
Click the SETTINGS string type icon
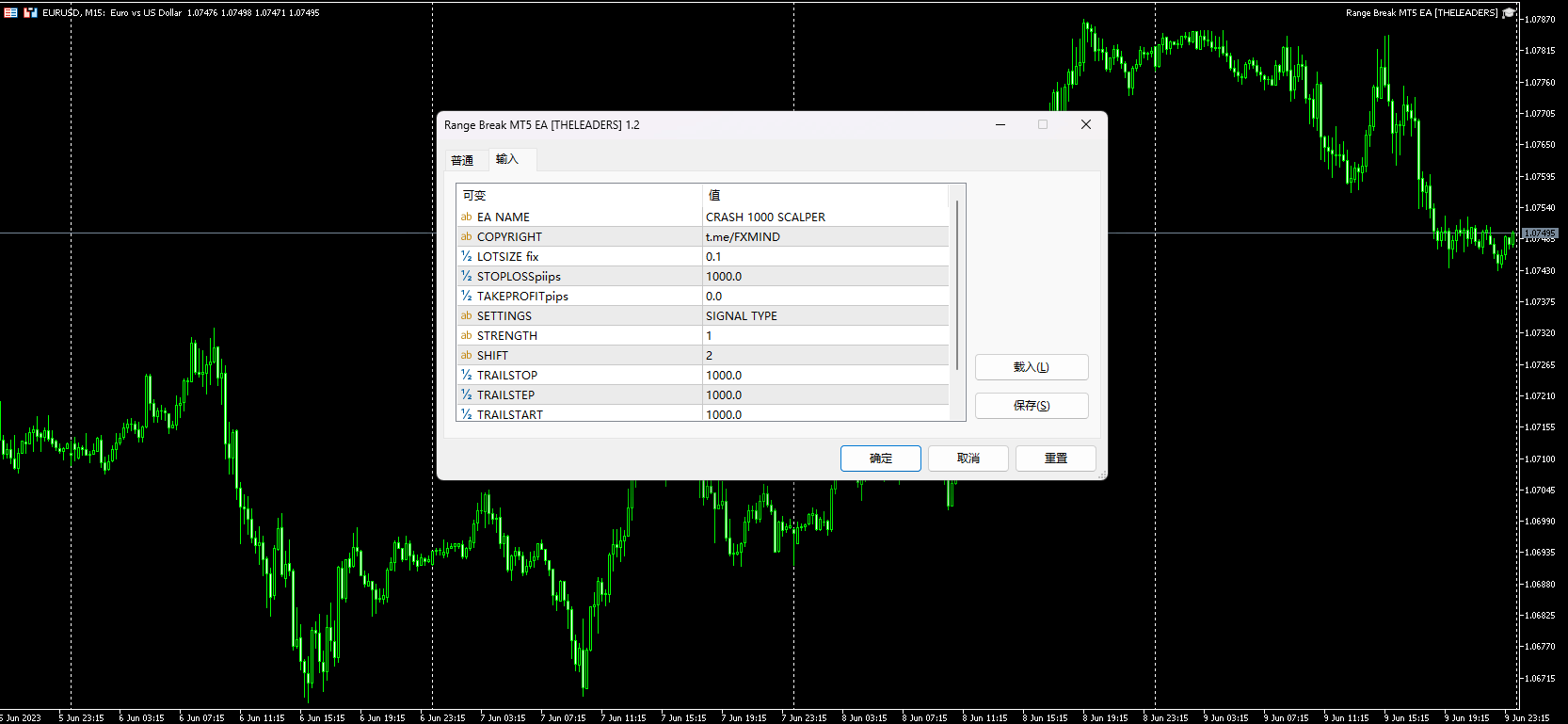click(466, 316)
